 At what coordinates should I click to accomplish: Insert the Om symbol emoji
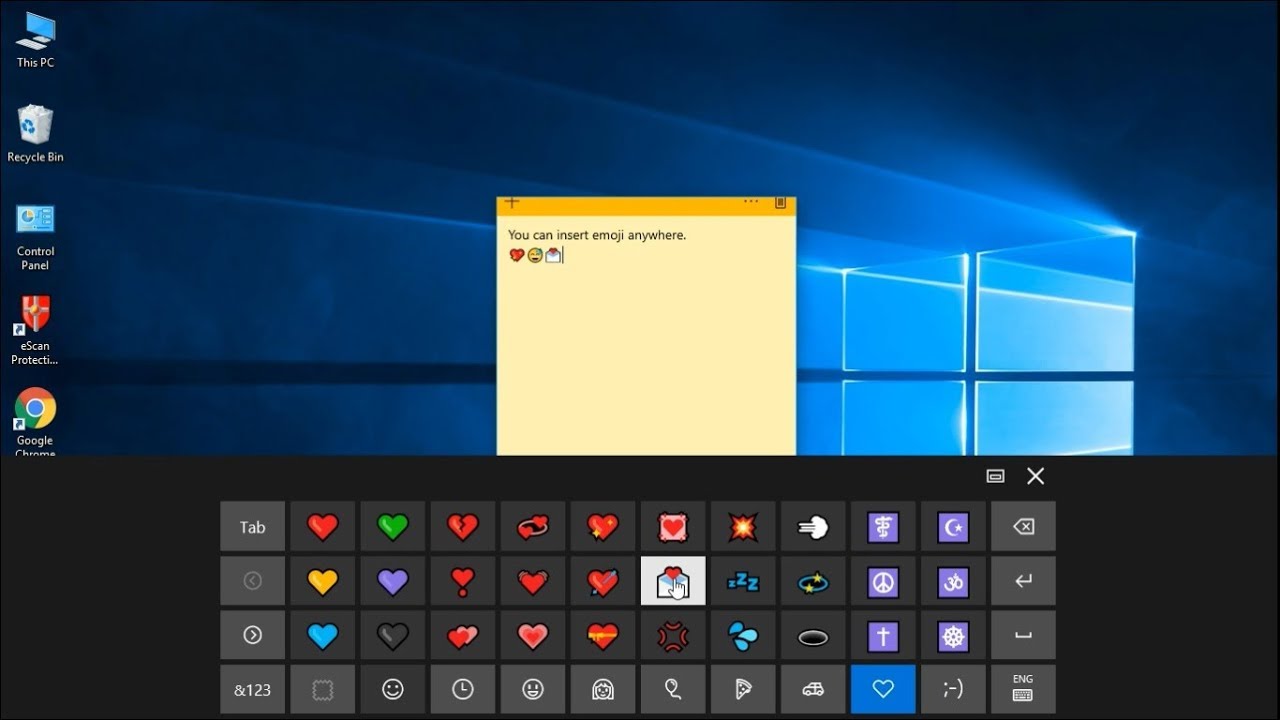coord(952,581)
